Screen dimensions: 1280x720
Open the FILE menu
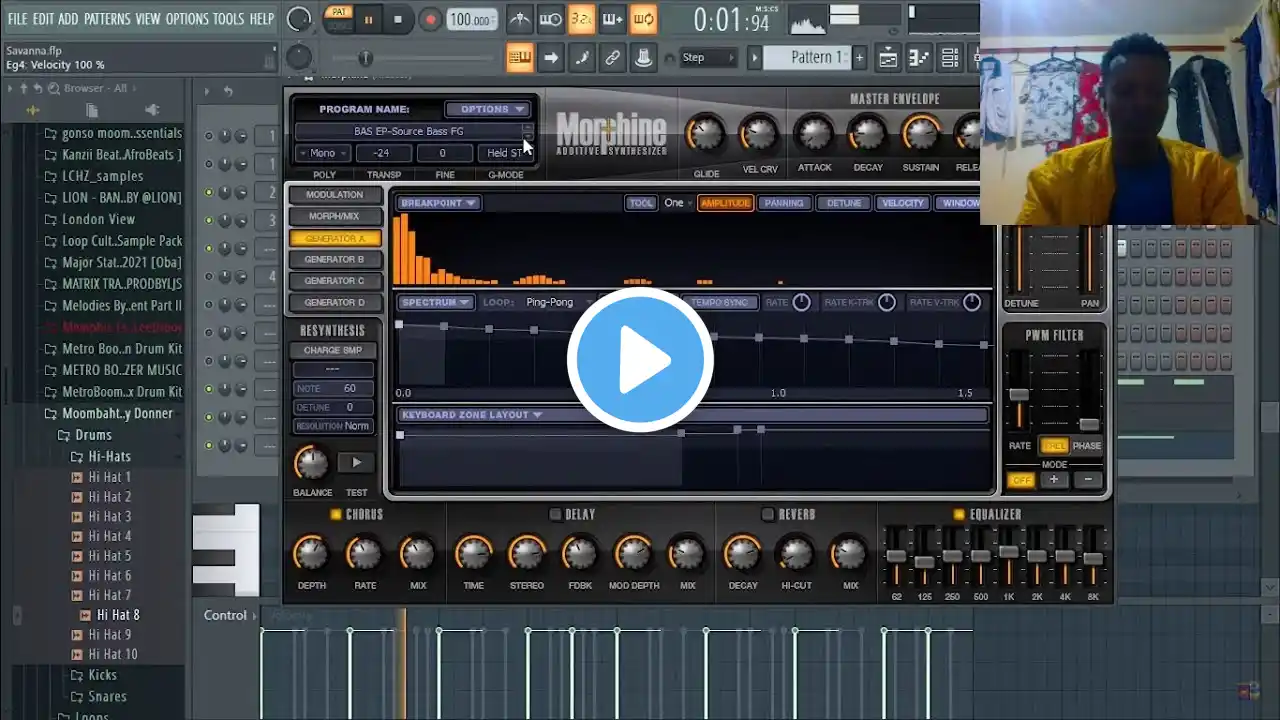click(17, 19)
